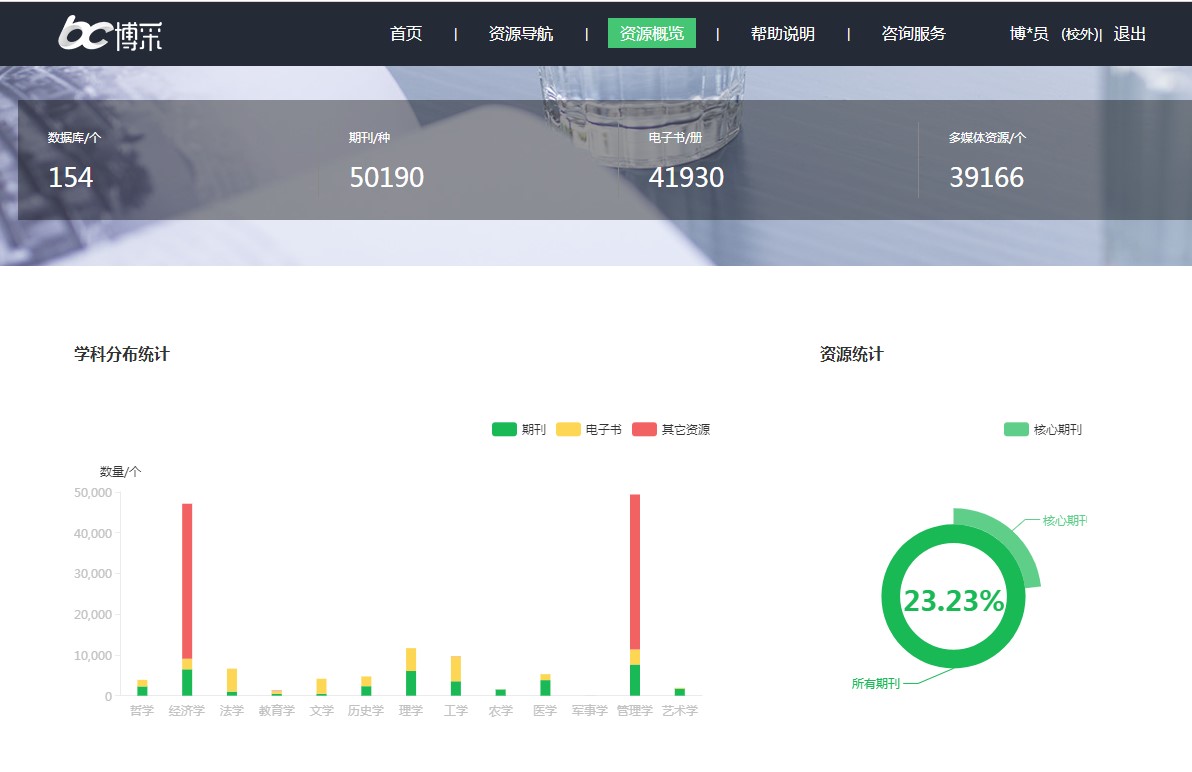1192x772 pixels.
Task: Go to 资源导航 in navigation bar
Action: tap(520, 34)
